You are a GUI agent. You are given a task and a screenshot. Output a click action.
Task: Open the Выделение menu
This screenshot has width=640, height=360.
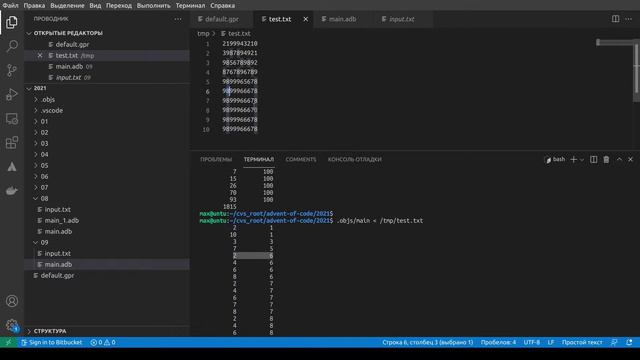coord(67,5)
